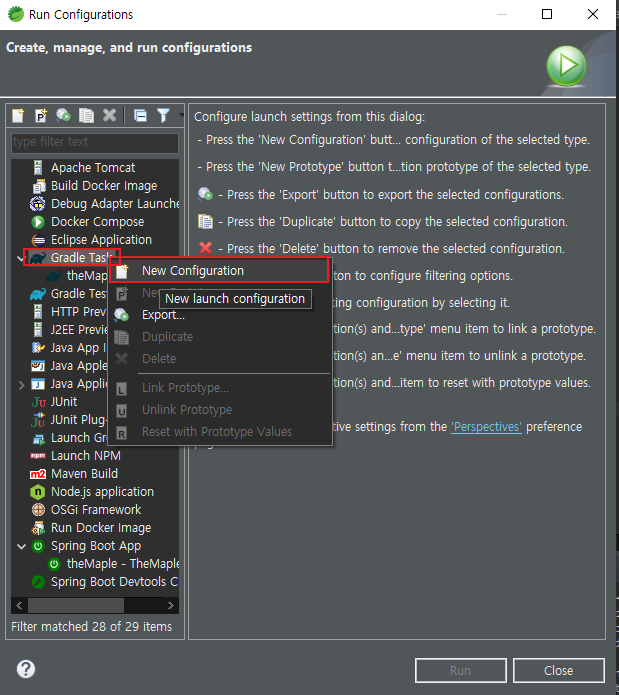619x695 pixels.
Task: Maximize the Run Configurations window
Action: pyautogui.click(x=547, y=14)
